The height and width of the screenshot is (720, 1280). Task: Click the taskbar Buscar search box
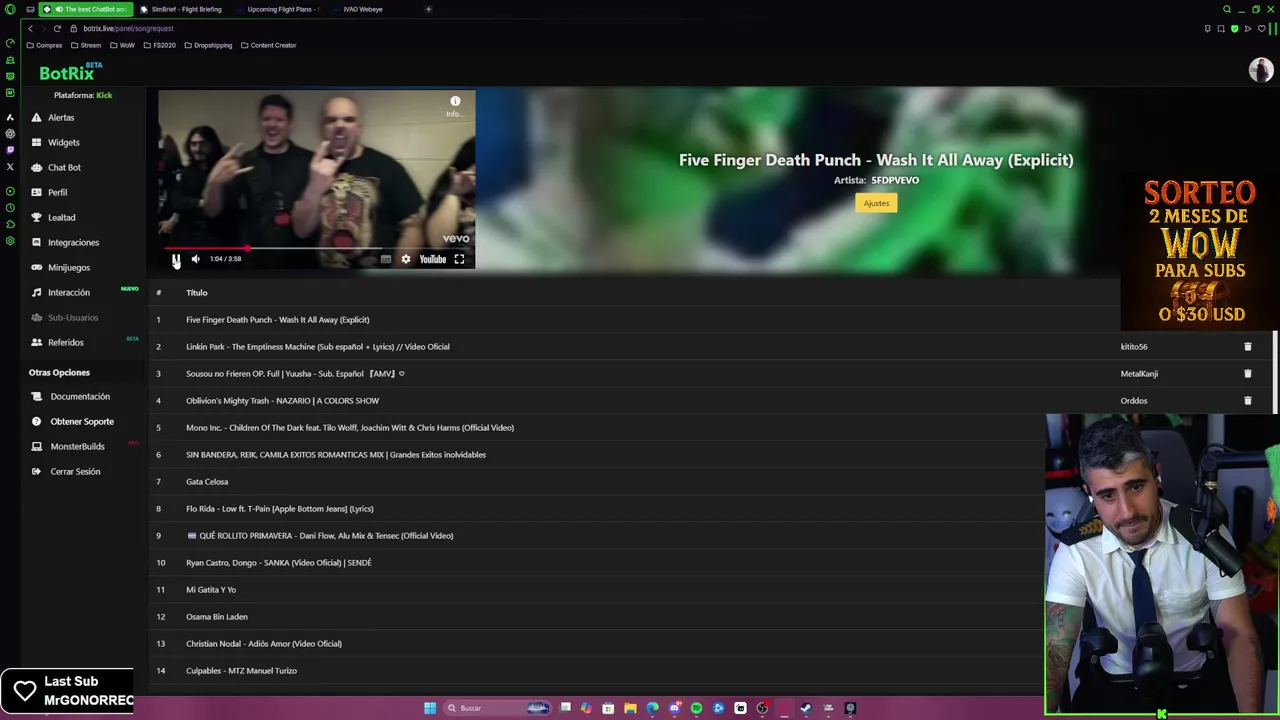pos(498,708)
